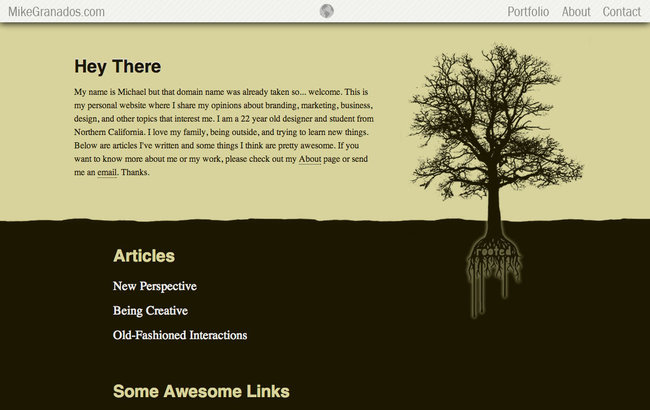650x410 pixels.
Task: Follow the About link in the intro paragraph
Action: point(309,159)
